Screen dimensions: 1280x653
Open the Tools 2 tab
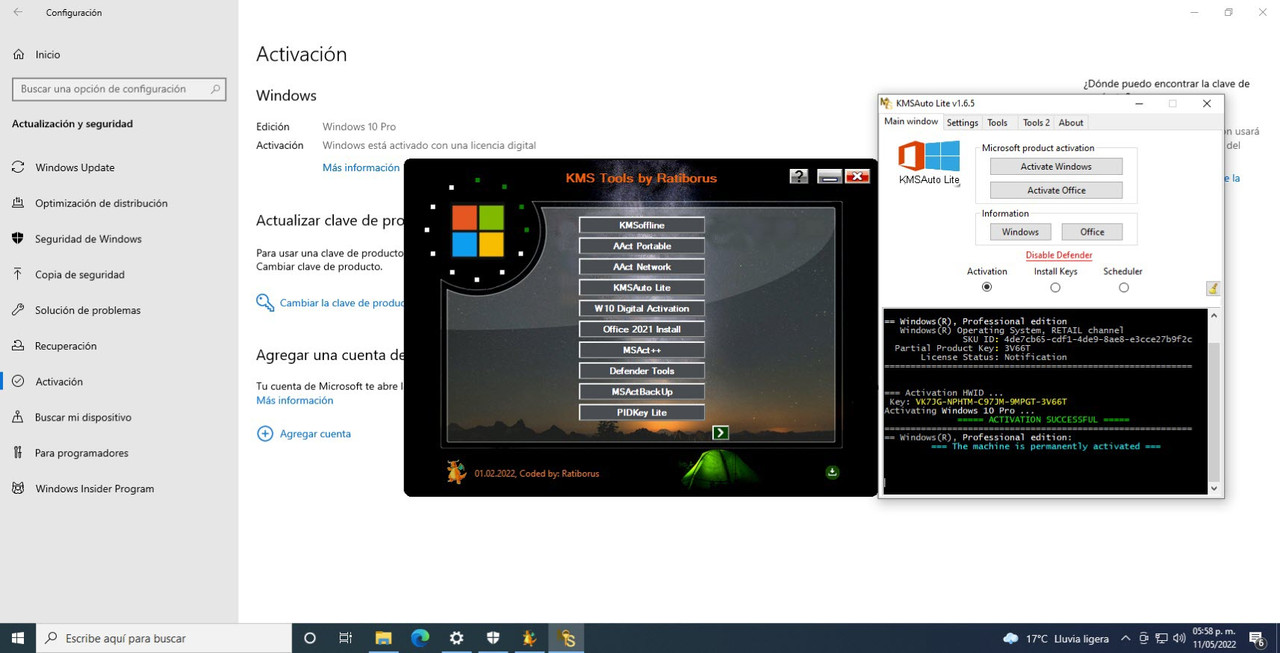(1036, 123)
